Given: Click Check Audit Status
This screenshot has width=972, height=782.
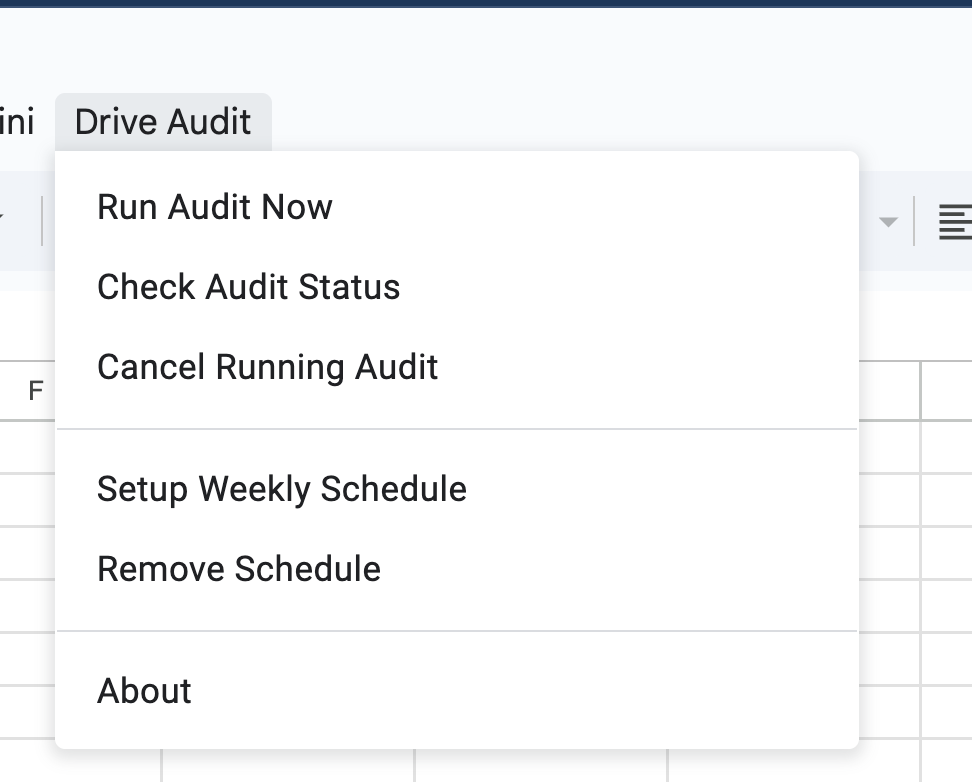Looking at the screenshot, I should [x=247, y=287].
